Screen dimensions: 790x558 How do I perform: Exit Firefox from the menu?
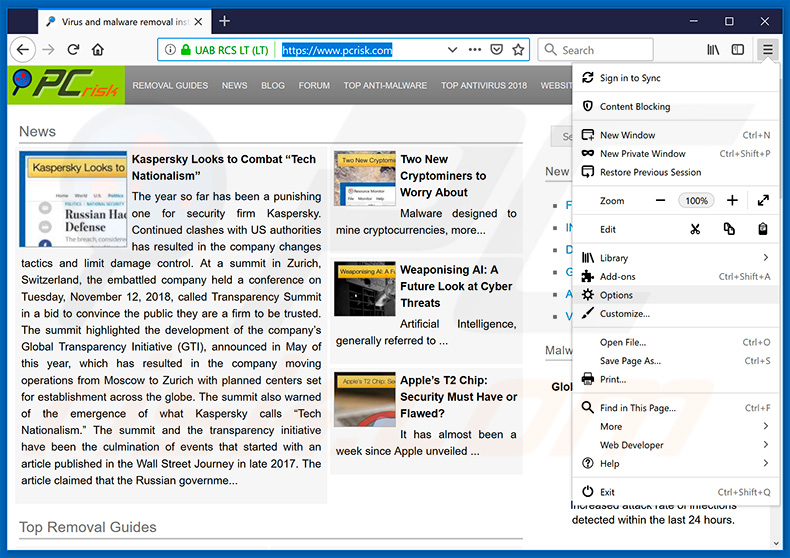(x=675, y=492)
